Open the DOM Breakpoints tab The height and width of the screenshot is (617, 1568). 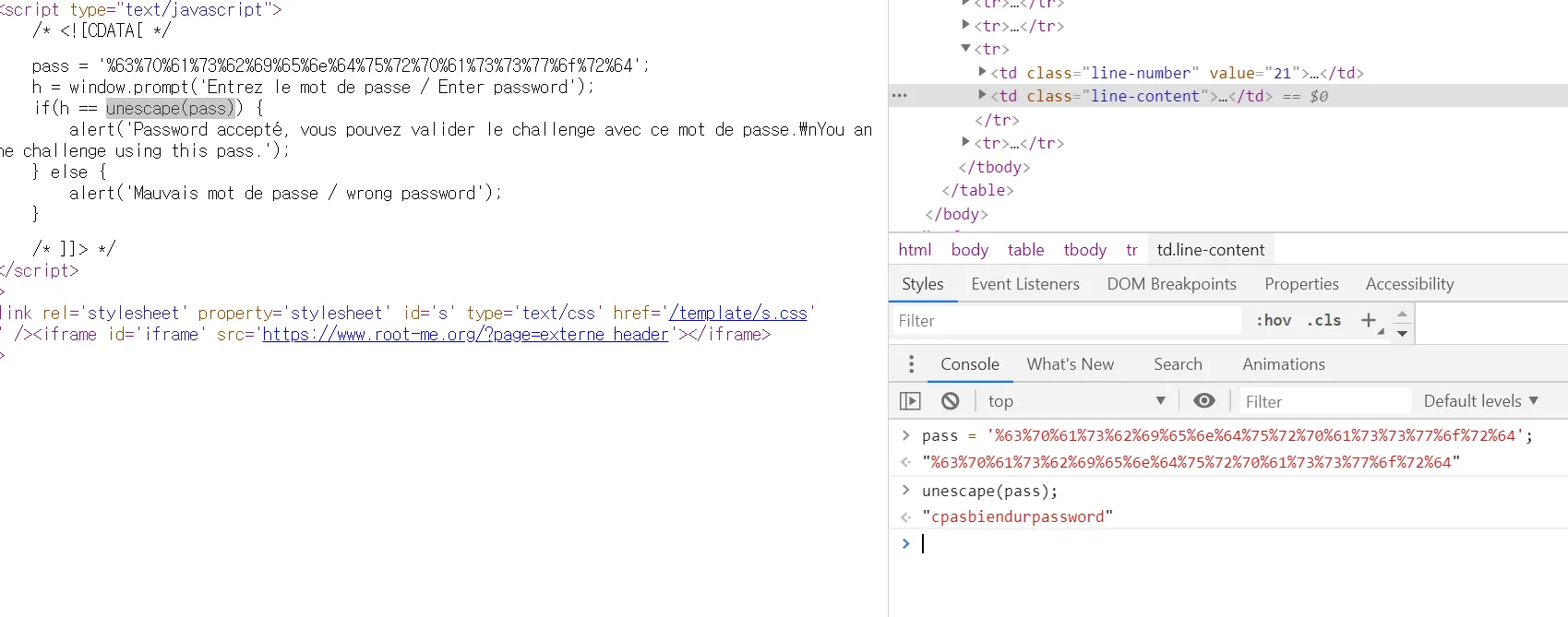tap(1171, 284)
